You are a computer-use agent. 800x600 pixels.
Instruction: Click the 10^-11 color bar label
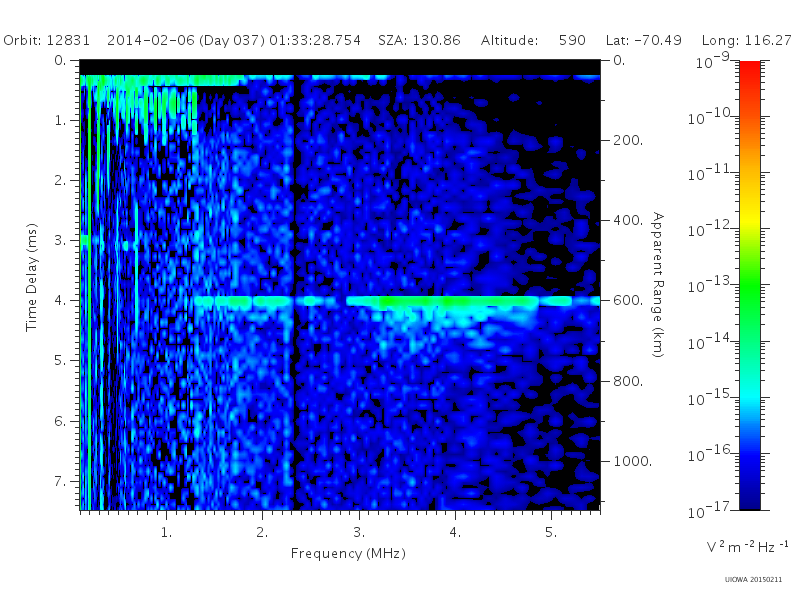click(x=711, y=173)
